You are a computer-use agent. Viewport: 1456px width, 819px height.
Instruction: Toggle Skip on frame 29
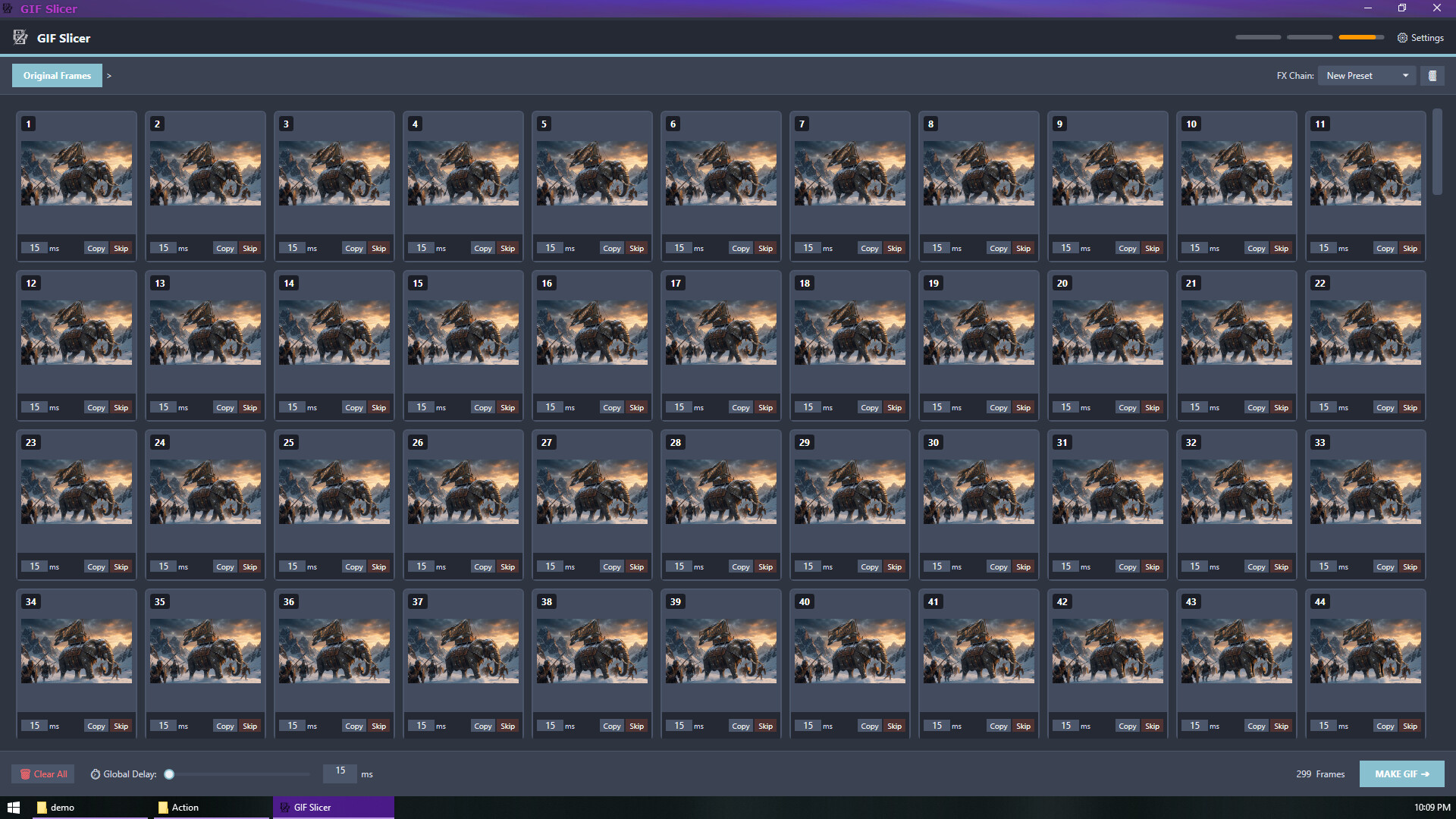(895, 567)
